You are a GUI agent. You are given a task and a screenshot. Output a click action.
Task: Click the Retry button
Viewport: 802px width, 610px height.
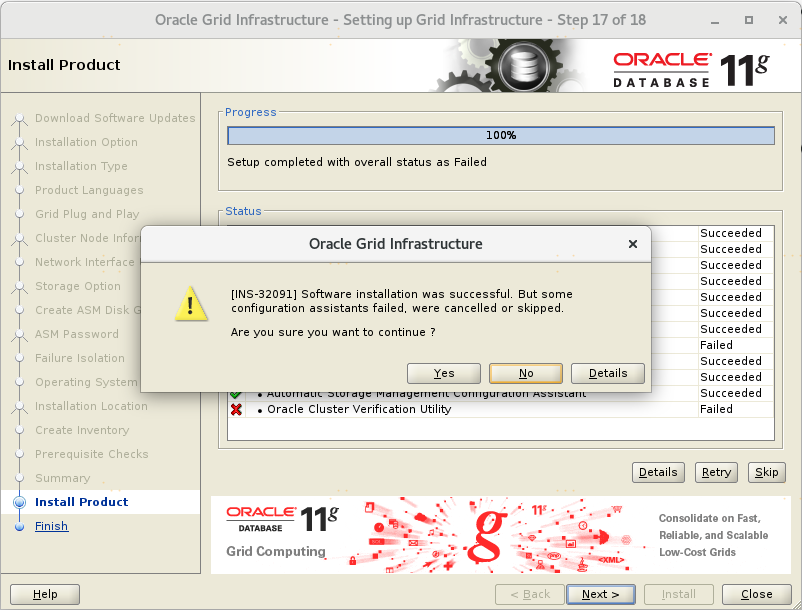716,472
